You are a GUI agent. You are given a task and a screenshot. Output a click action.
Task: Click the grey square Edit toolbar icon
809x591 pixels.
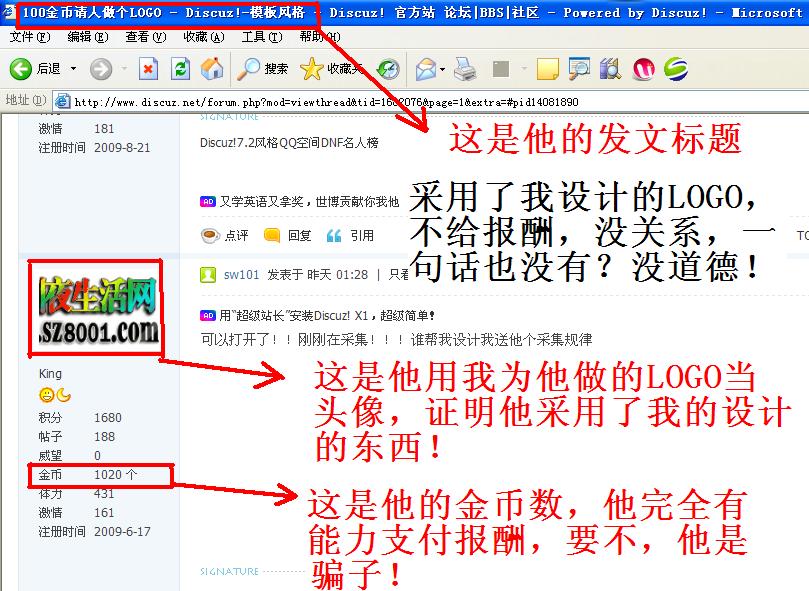coord(501,69)
